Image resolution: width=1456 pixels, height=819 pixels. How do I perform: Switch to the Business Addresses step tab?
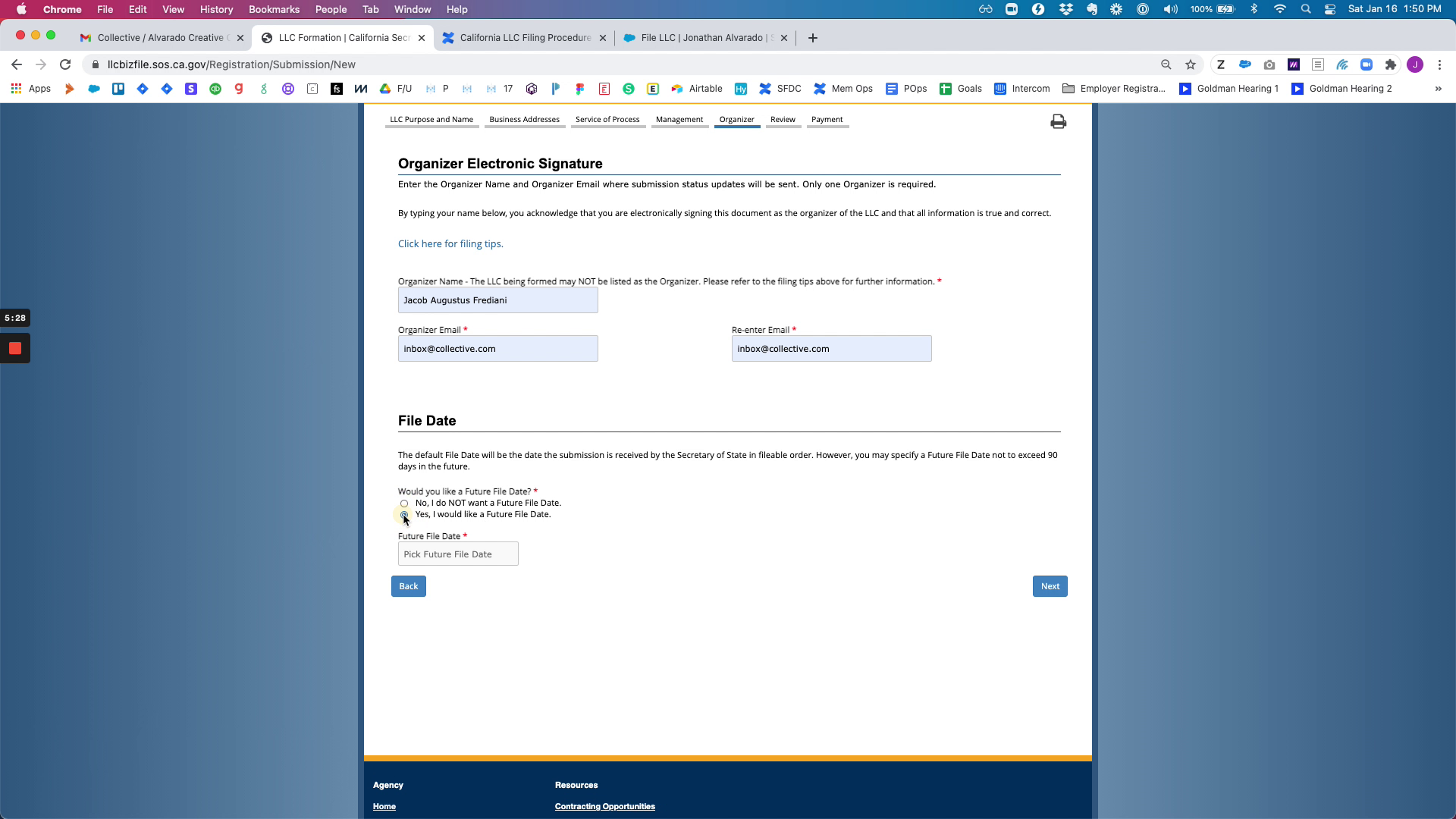(524, 120)
